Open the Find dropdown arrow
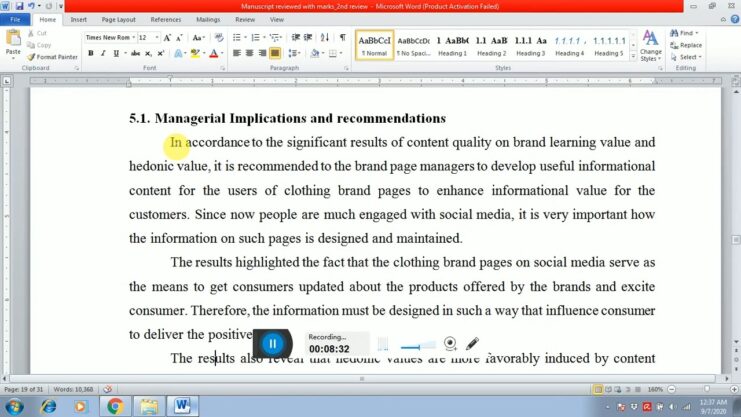This screenshot has height=417, width=741. click(x=697, y=33)
